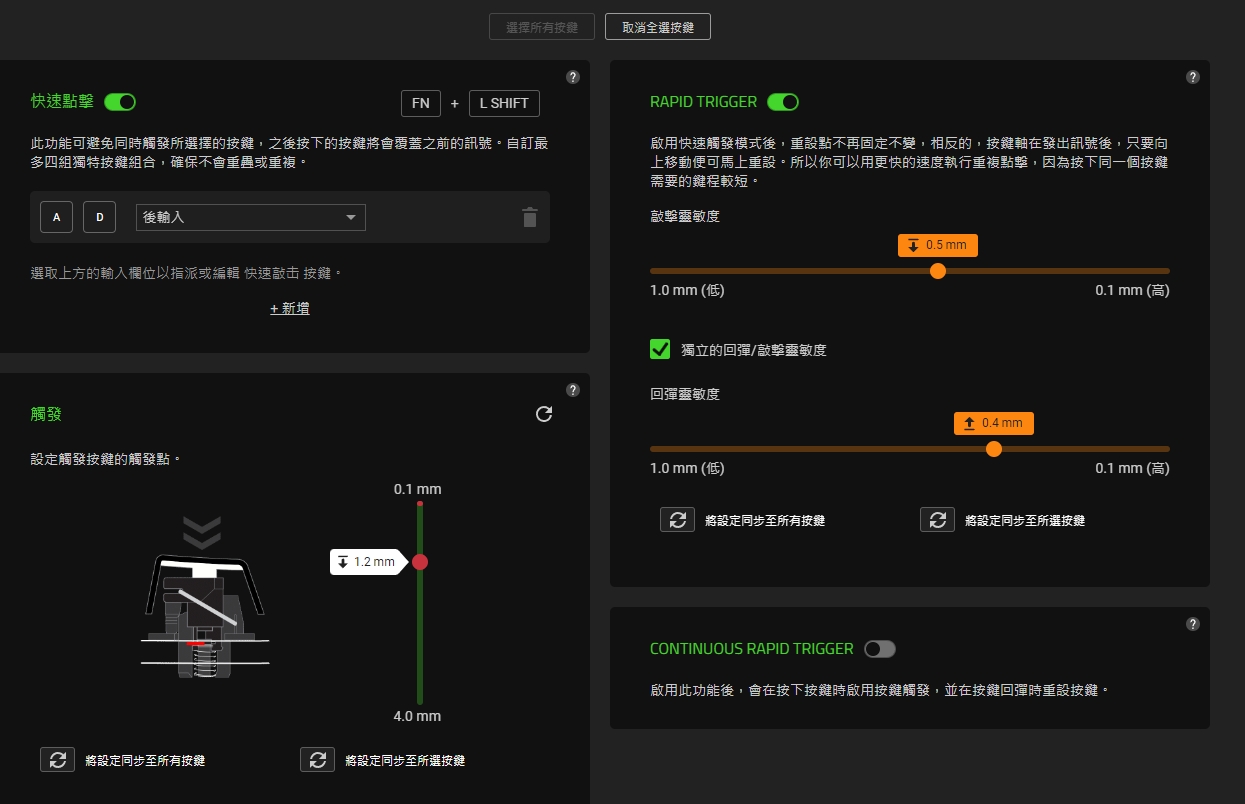This screenshot has width=1245, height=804.
Task: Click sync-to-selected-keys icon in Rapid Trigger panel
Action: (x=937, y=519)
